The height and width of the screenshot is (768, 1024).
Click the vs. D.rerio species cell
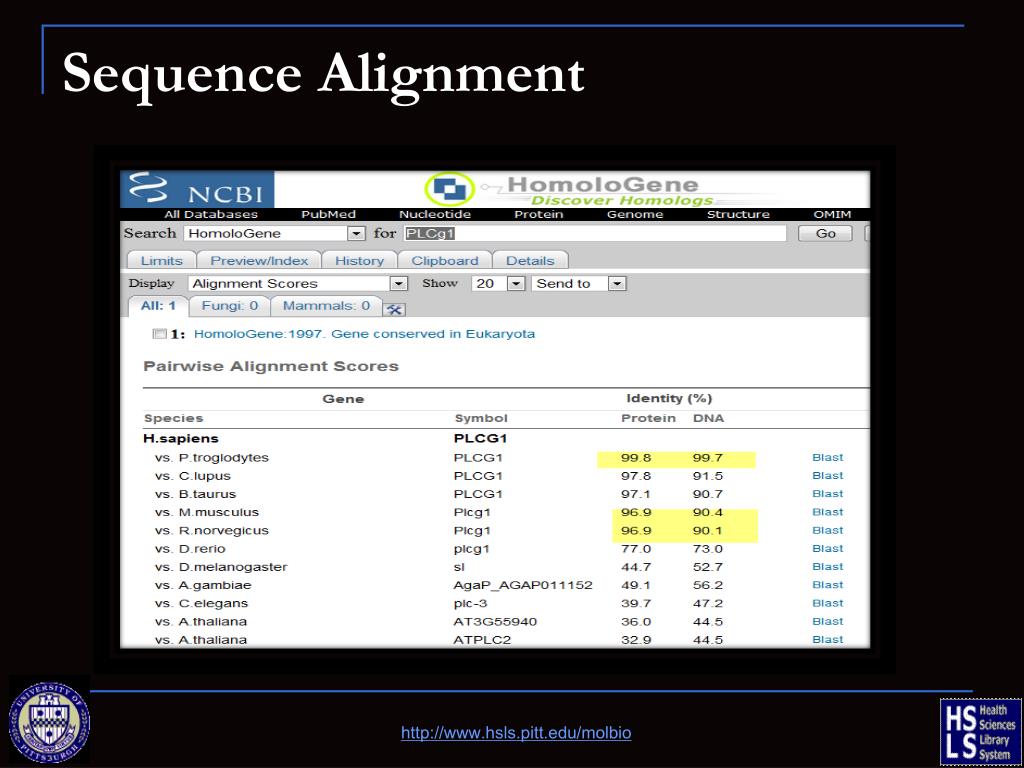[190, 549]
